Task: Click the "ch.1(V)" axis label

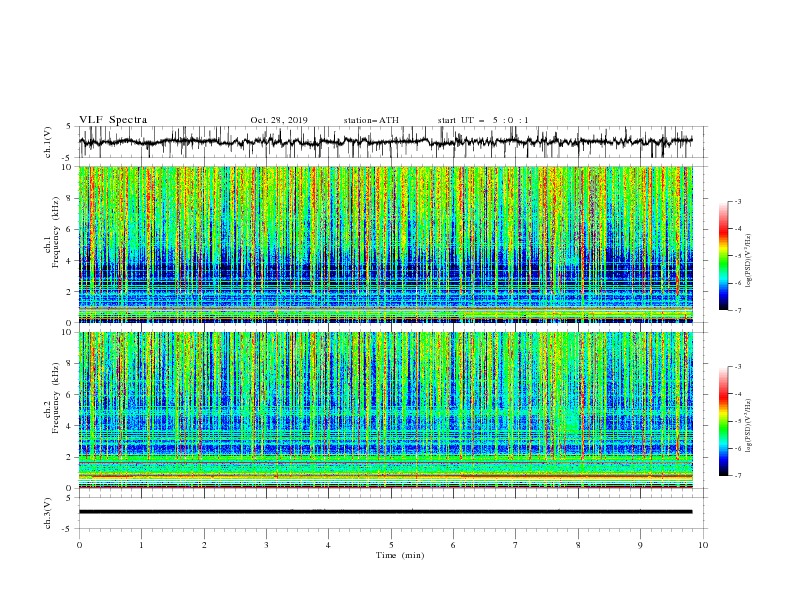Action: 48,142
